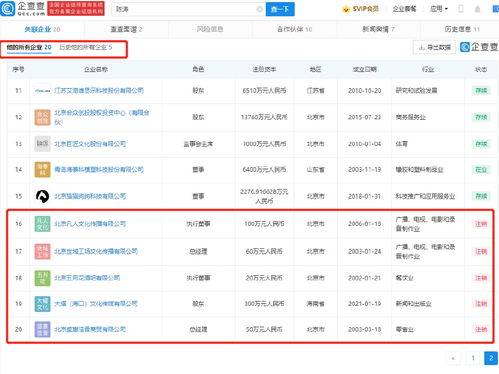Open company name link in row 11
This screenshot has width=499, height=374.
tap(99, 91)
